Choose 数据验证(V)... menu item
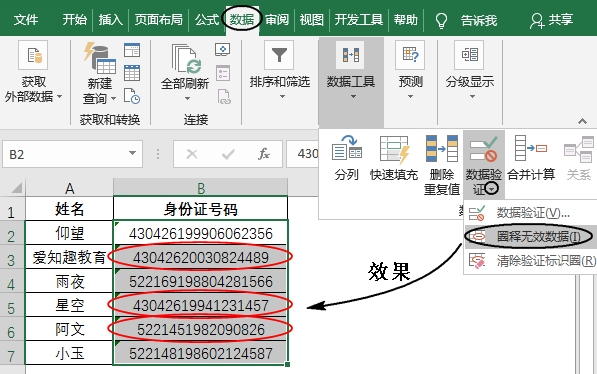The width and height of the screenshot is (597, 374). (530, 213)
